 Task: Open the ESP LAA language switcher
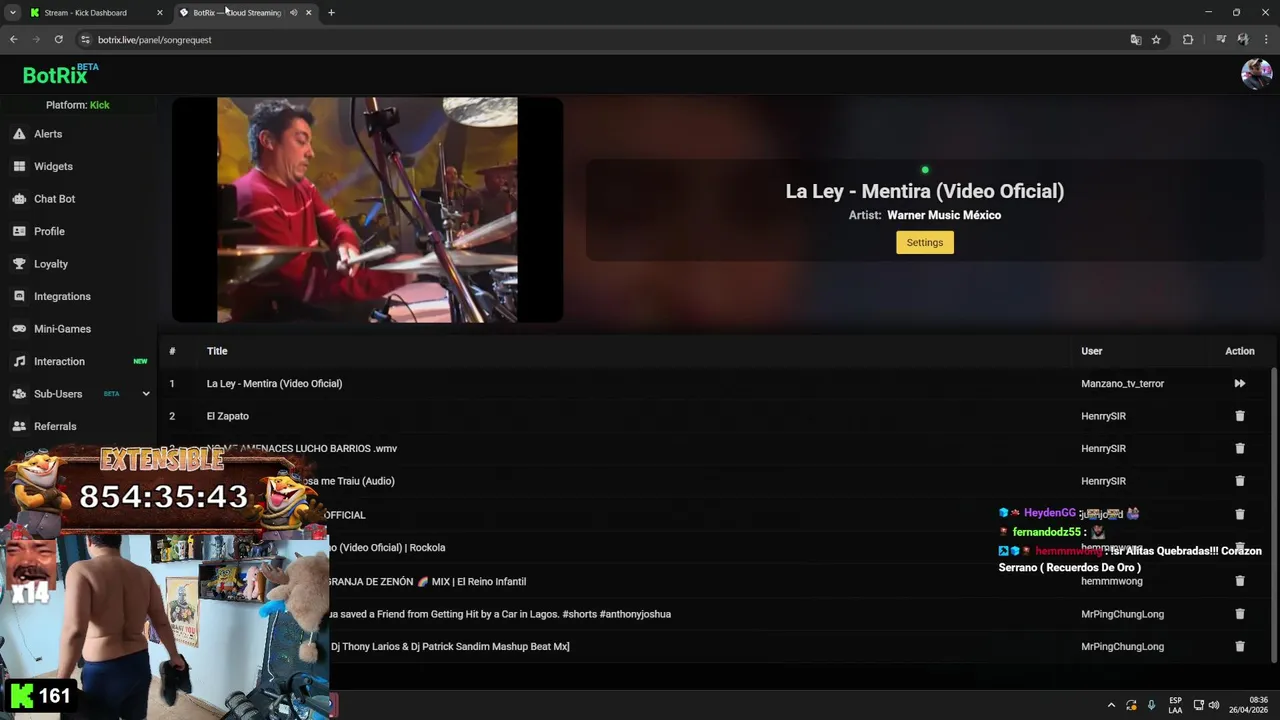1175,705
